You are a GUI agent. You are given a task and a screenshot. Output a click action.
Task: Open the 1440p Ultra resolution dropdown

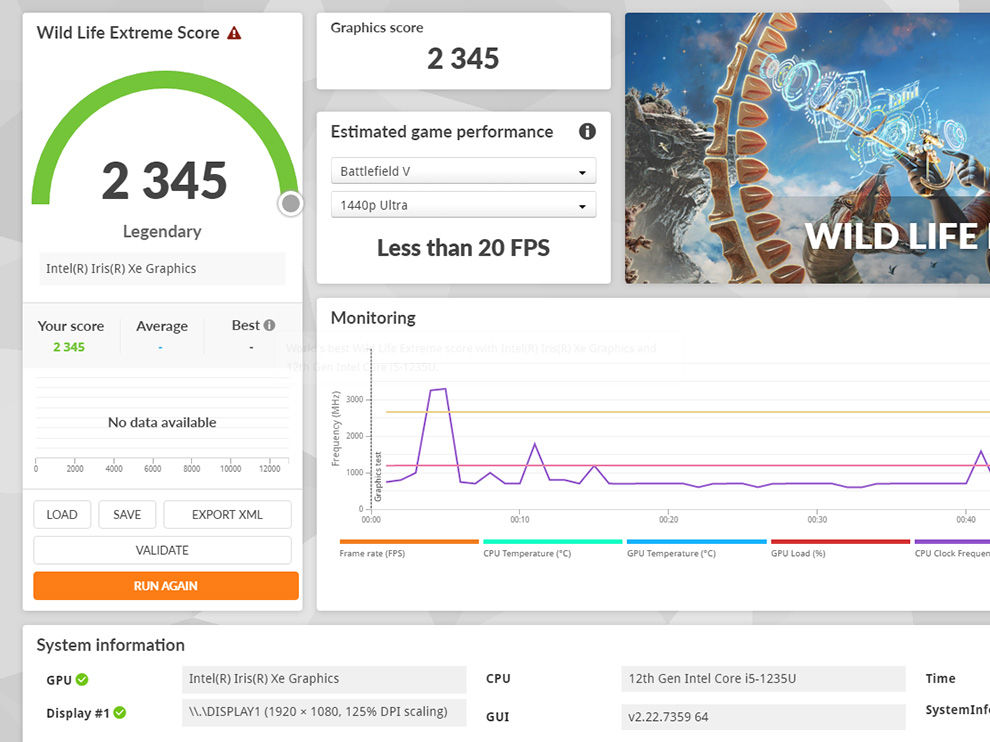[463, 205]
